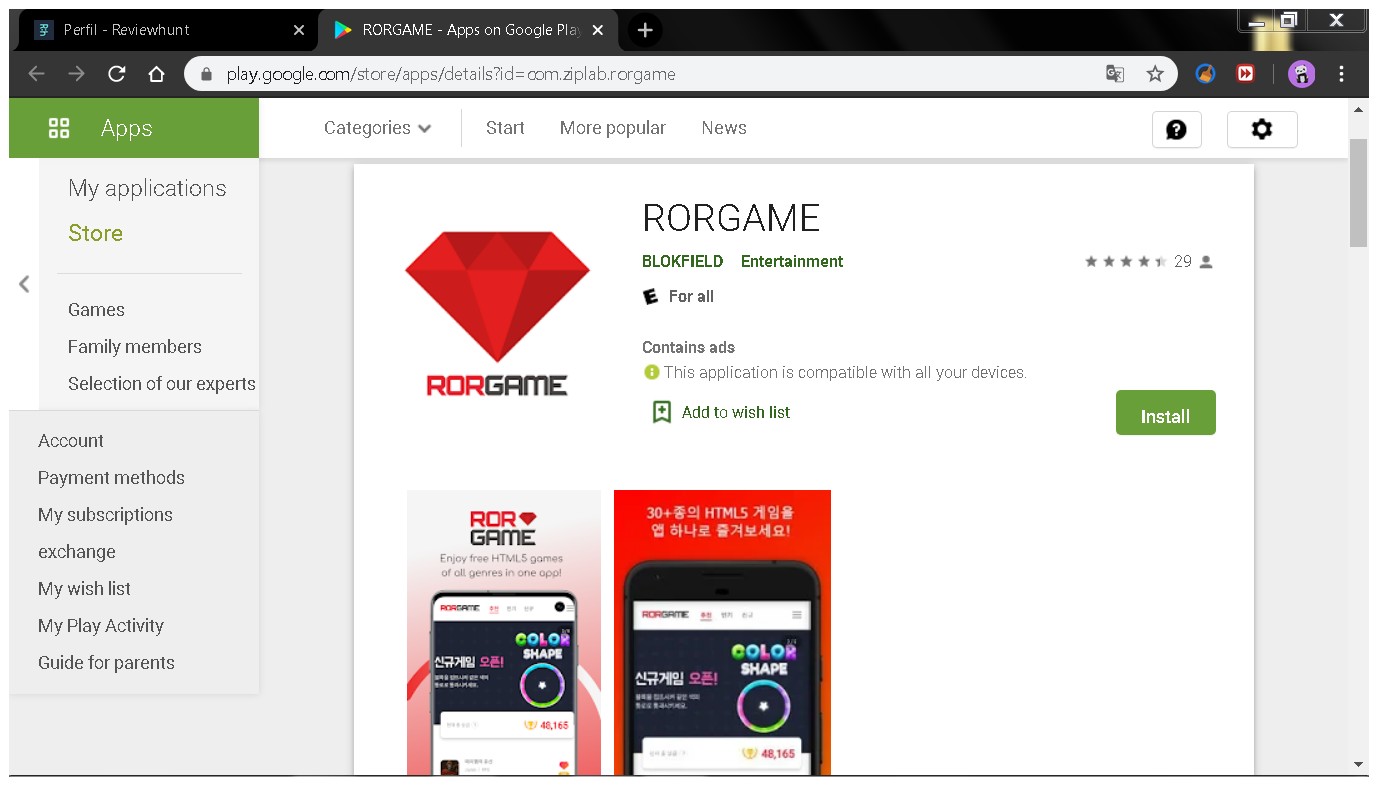Viewport: 1378px width, 786px height.
Task: Open the browser three-dot menu
Action: [1343, 73]
